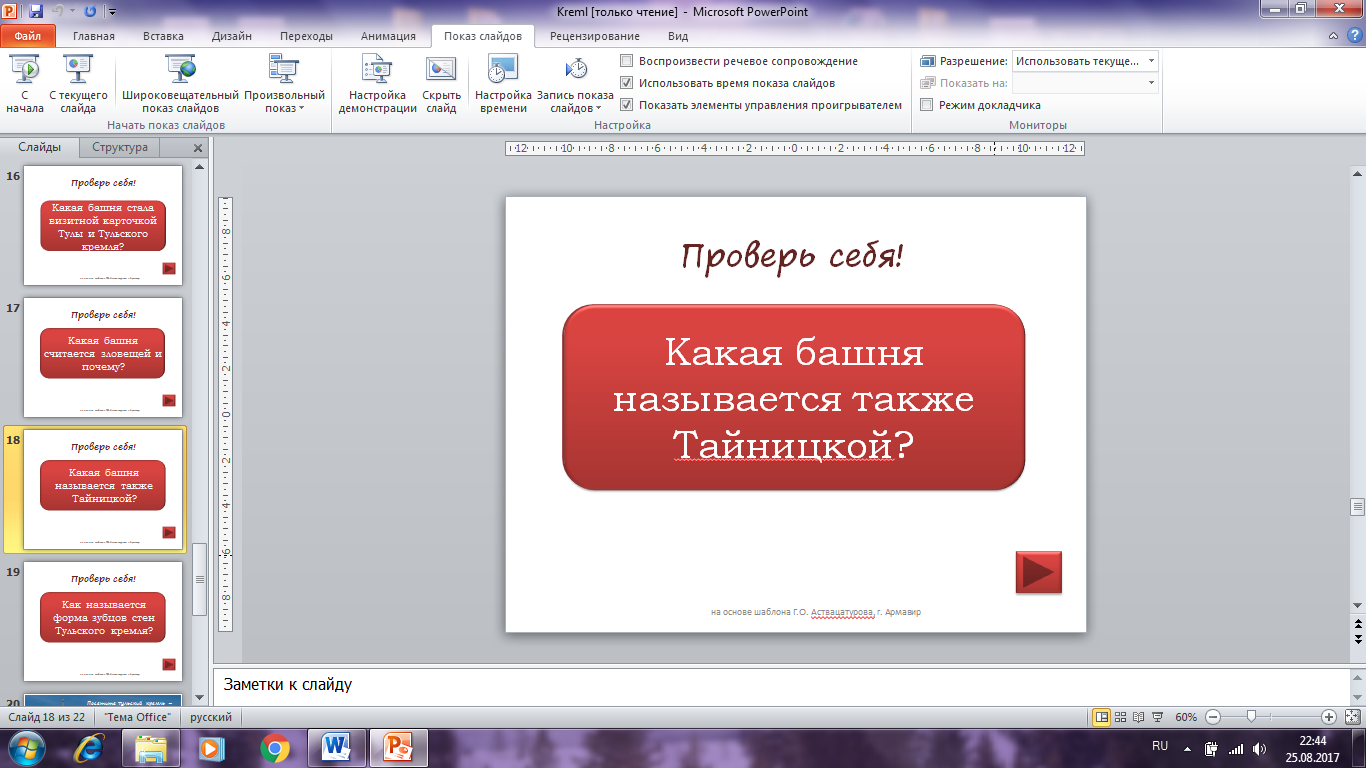Open undo history dropdown arrow
Image resolution: width=1366 pixels, height=768 pixels.
click(x=73, y=12)
